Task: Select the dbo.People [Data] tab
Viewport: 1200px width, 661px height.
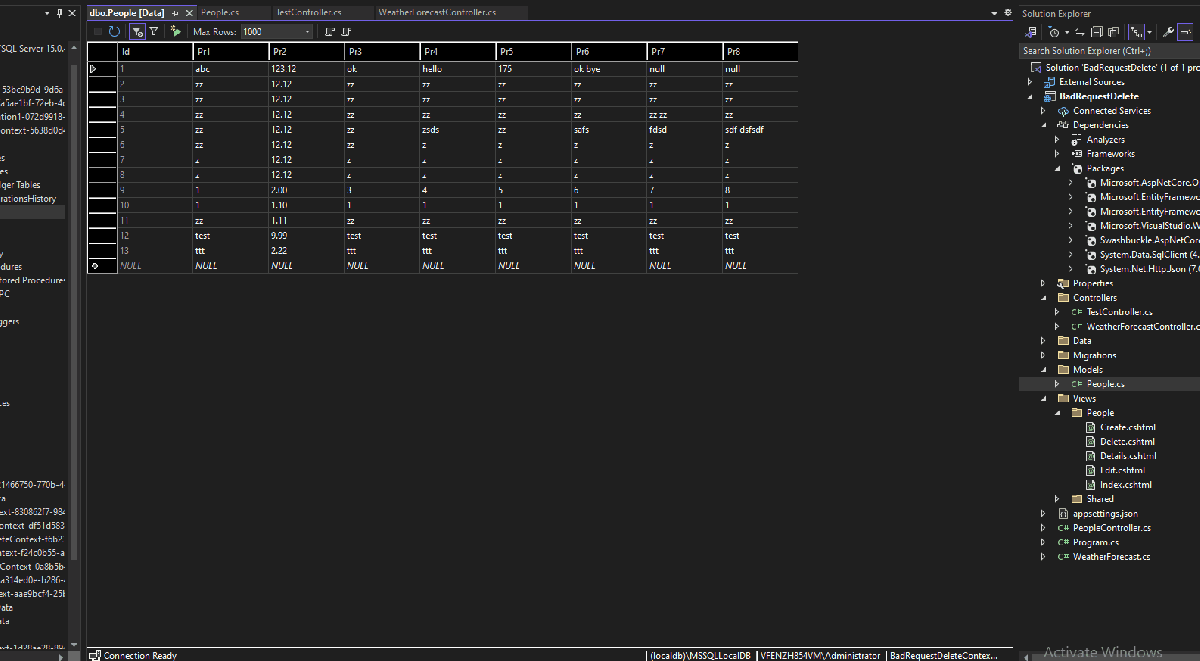Action: point(126,13)
